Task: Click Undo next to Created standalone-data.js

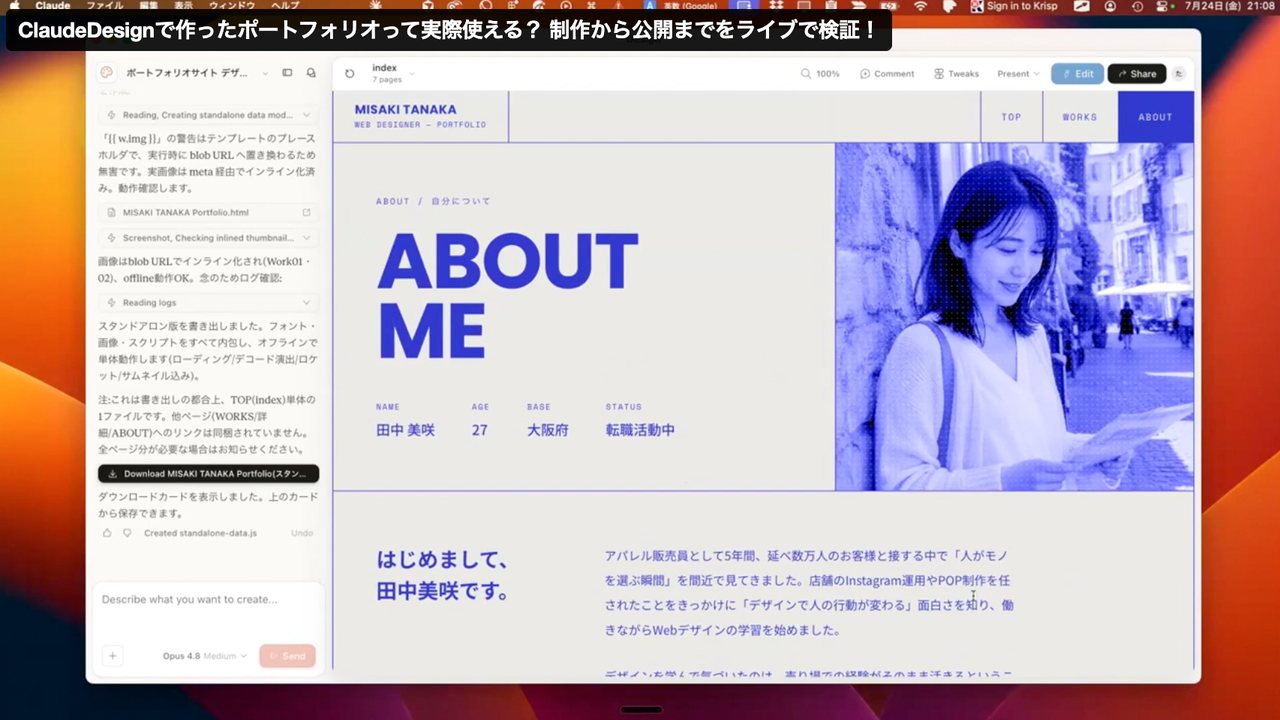Action: [x=302, y=533]
